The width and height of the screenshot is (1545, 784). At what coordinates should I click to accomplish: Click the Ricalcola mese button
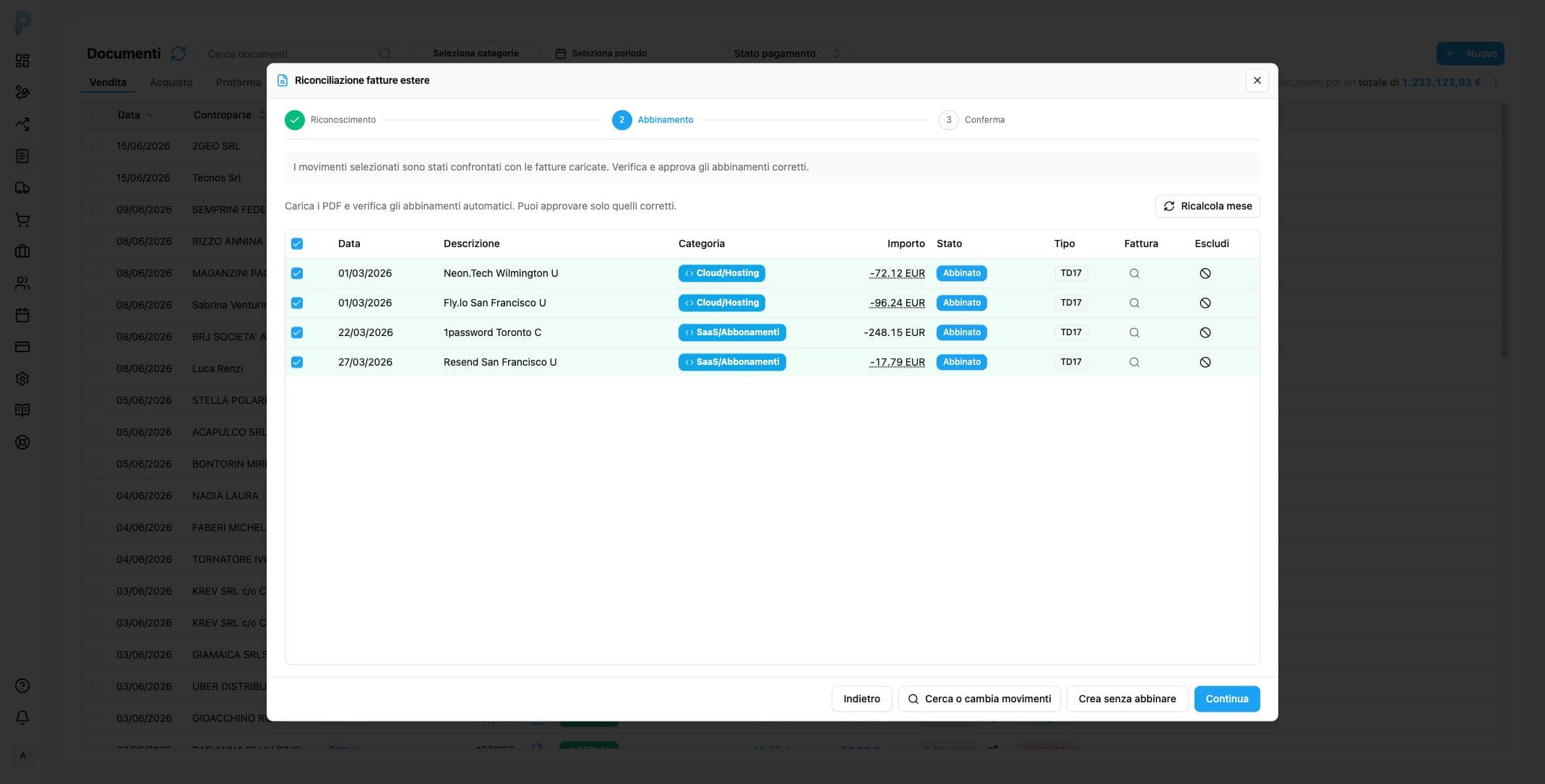1208,206
